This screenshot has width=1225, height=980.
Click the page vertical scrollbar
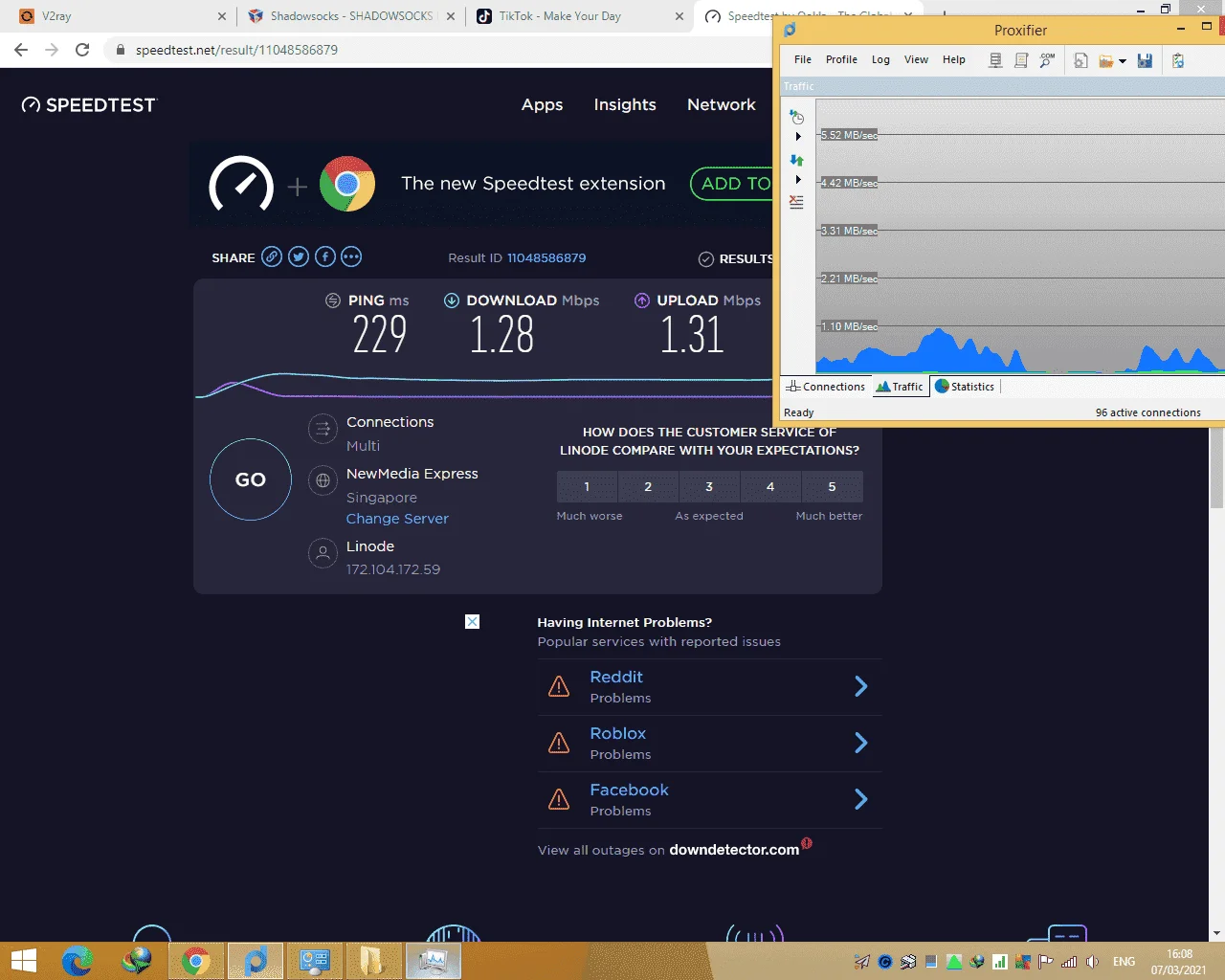[1217, 469]
